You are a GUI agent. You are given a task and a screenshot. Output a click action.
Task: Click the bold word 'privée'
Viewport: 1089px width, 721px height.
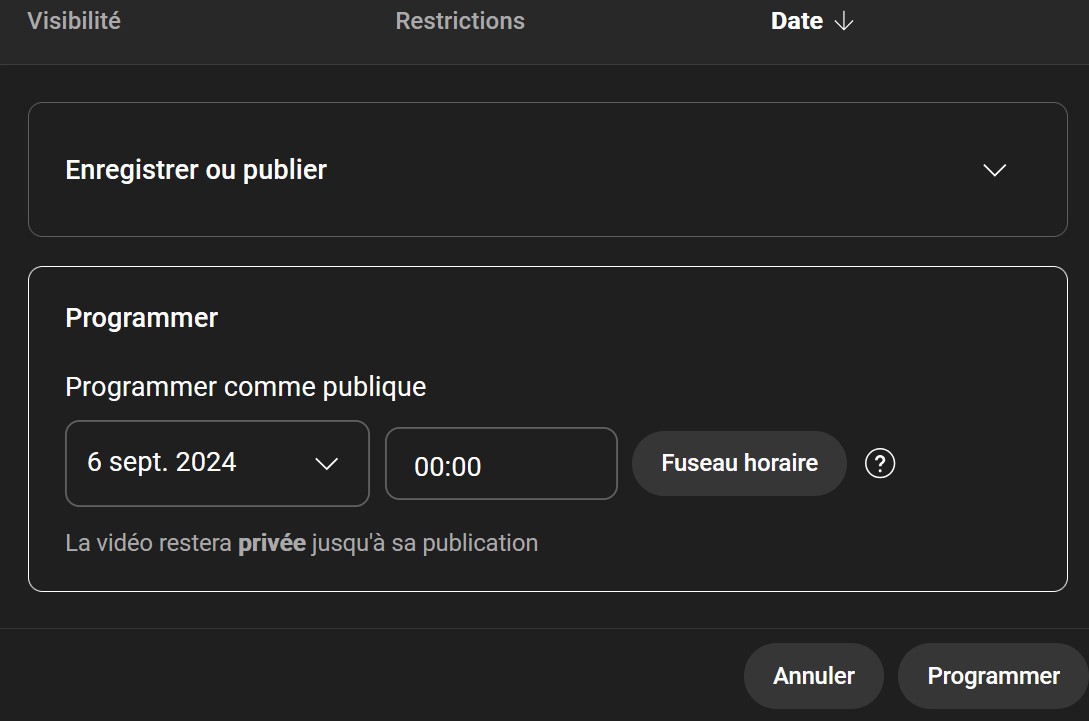click(271, 543)
